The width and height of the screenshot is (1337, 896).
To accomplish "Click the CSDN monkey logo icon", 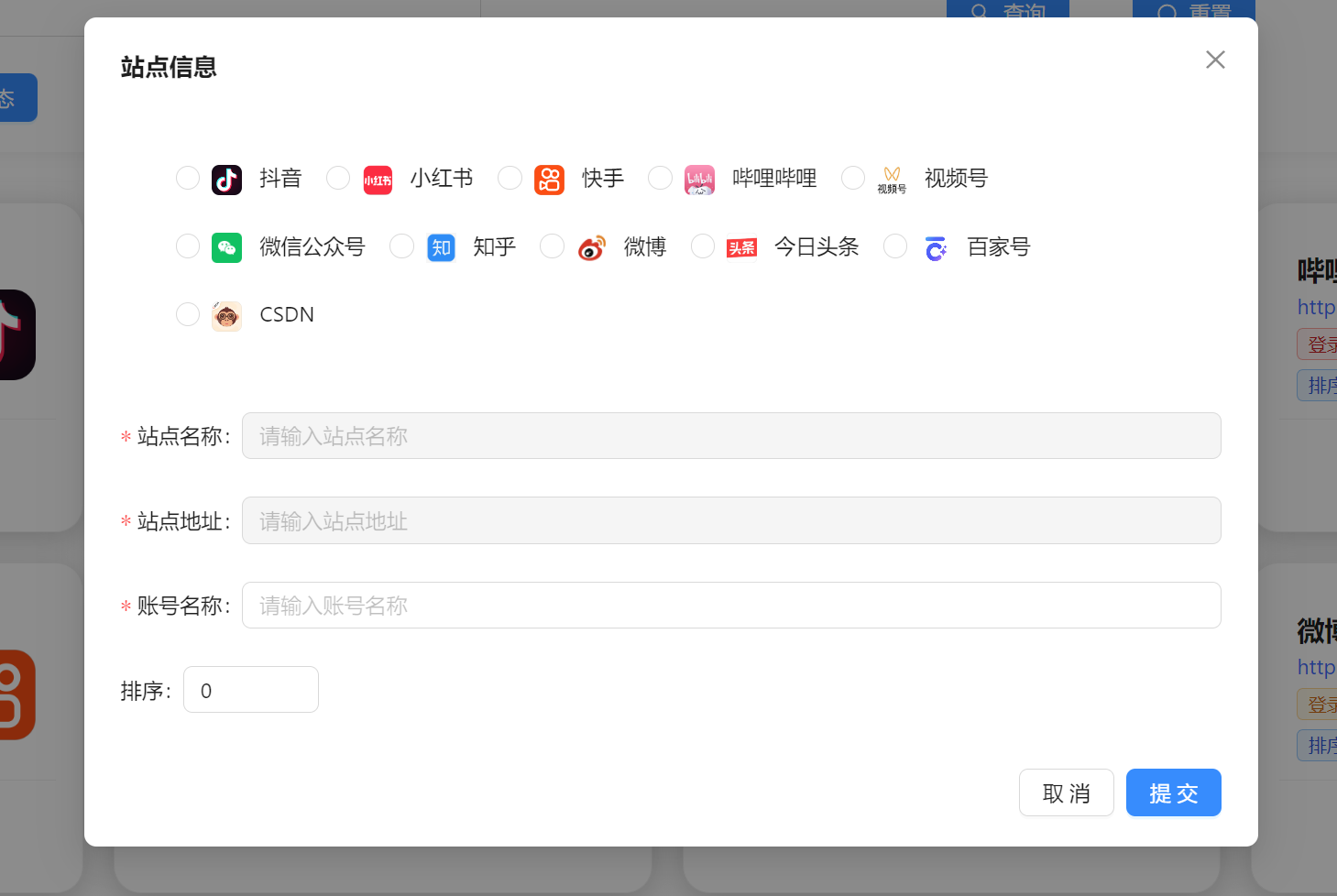I will pos(227,316).
